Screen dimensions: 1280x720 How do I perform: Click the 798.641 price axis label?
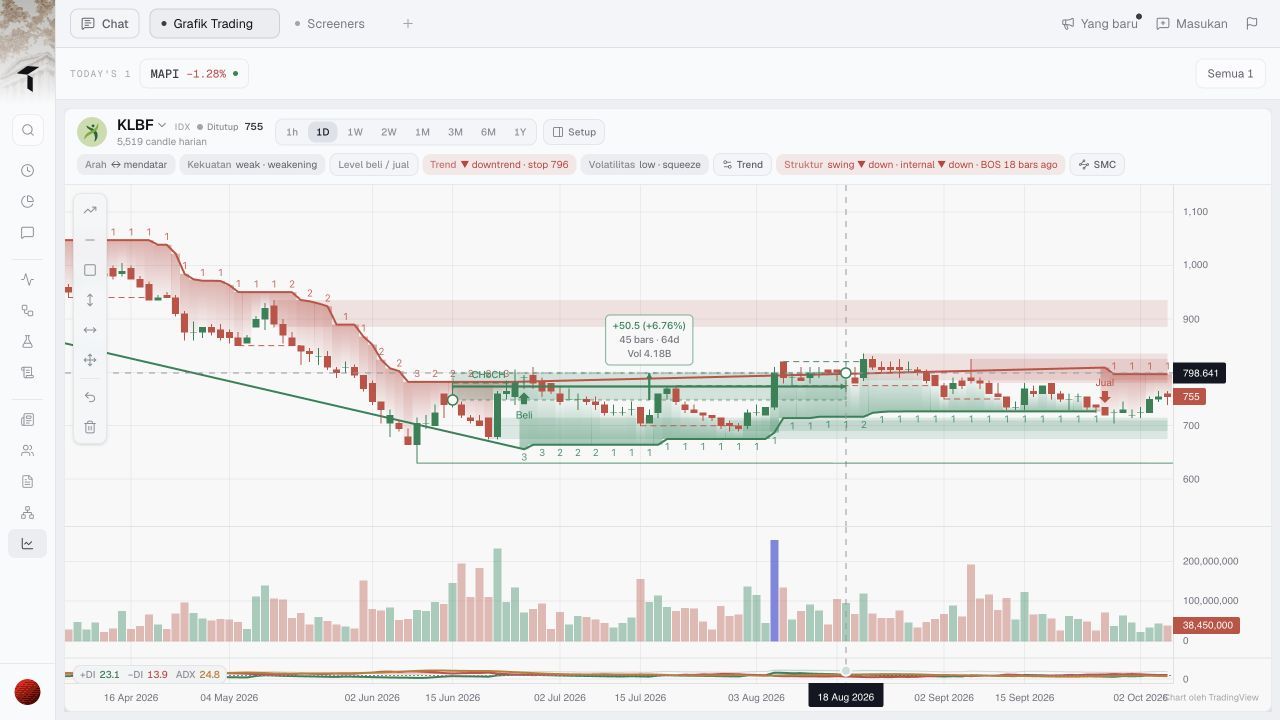pos(1198,373)
